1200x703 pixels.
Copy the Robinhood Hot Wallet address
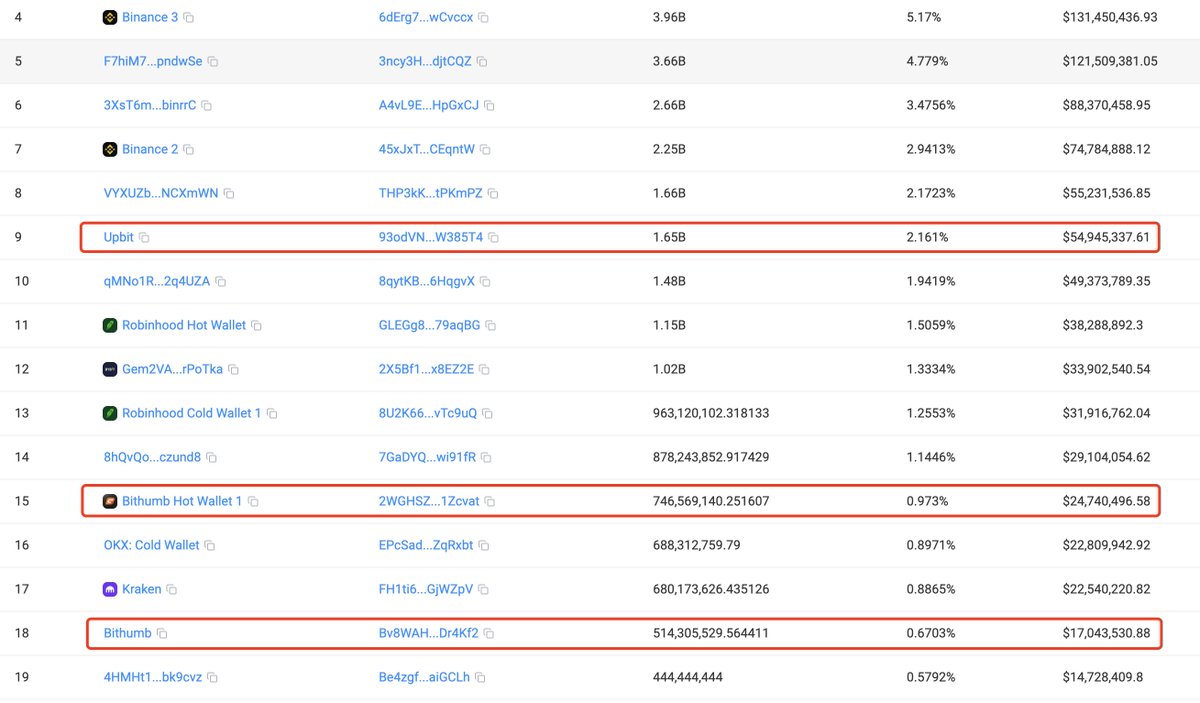[256, 326]
